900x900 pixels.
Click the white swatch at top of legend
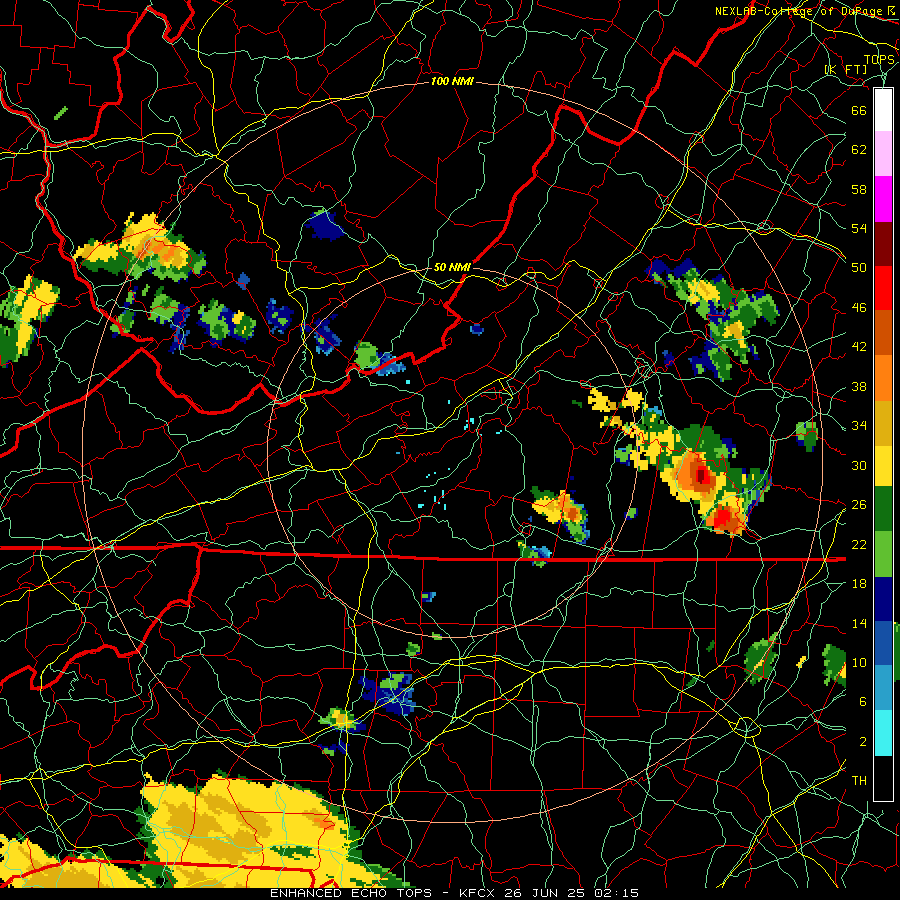(883, 110)
